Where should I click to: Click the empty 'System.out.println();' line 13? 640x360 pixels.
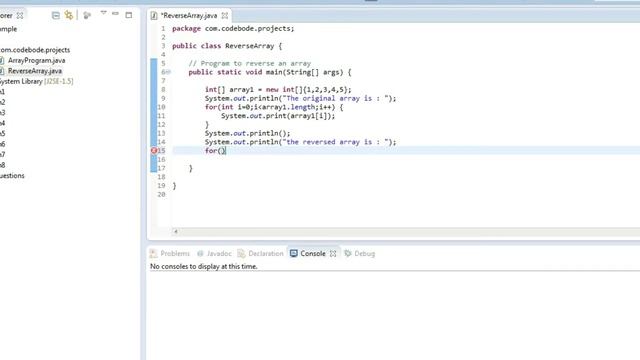247,133
